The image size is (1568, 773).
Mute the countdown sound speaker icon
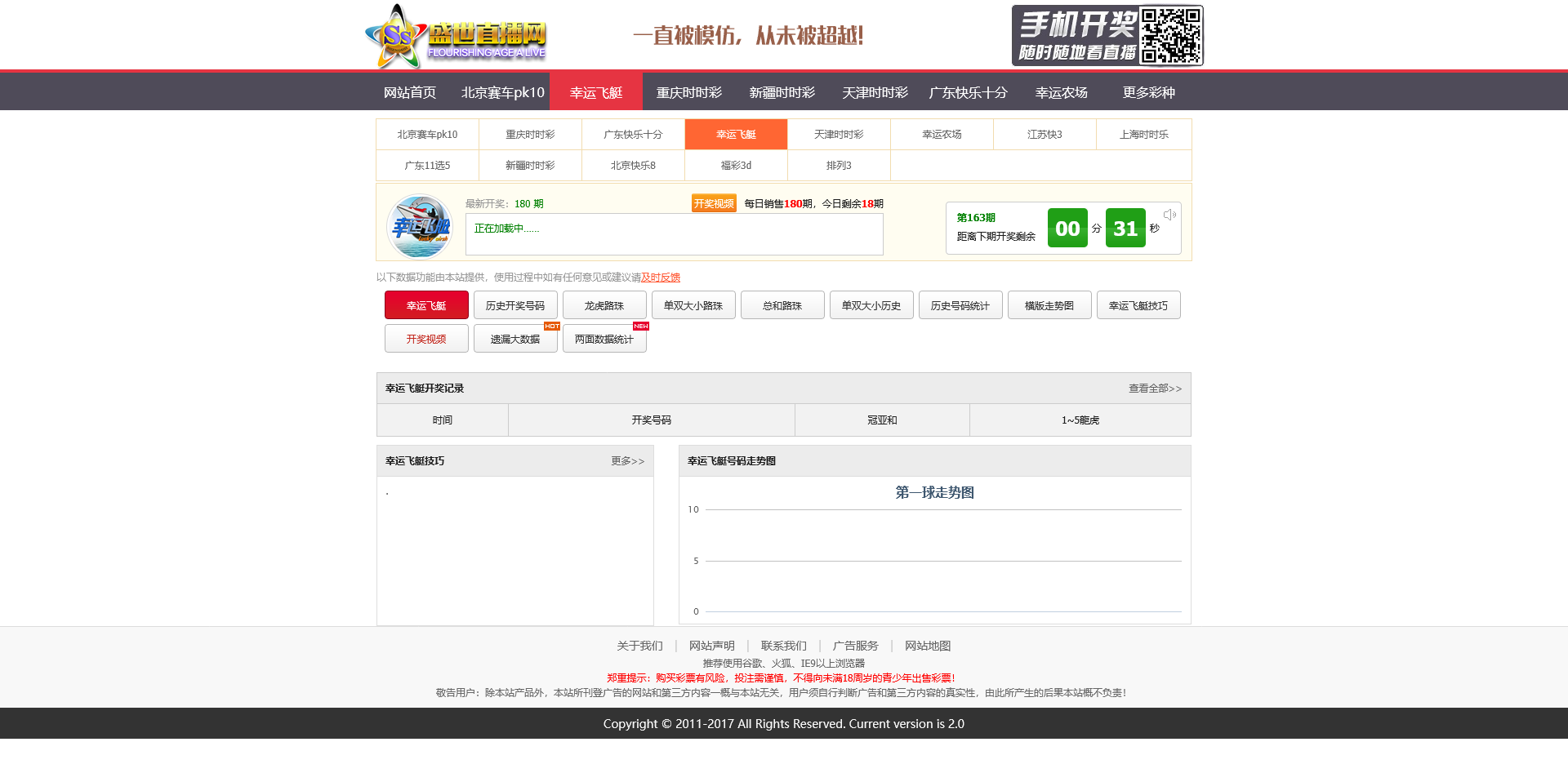pos(1169,215)
